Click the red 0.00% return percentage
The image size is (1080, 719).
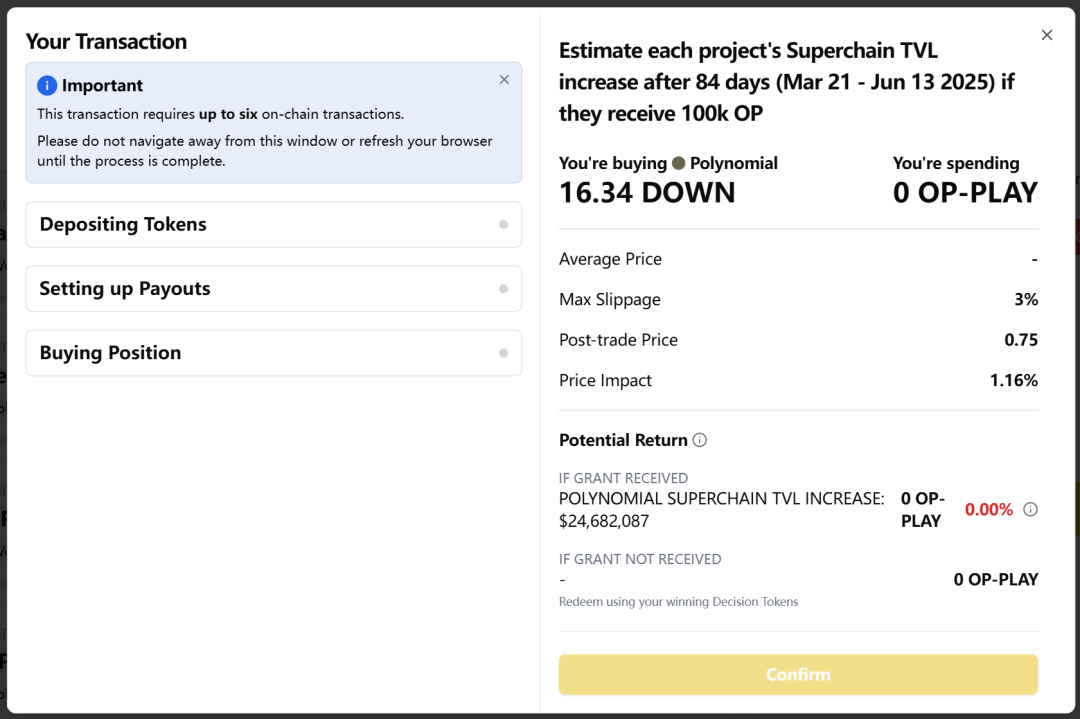[988, 510]
